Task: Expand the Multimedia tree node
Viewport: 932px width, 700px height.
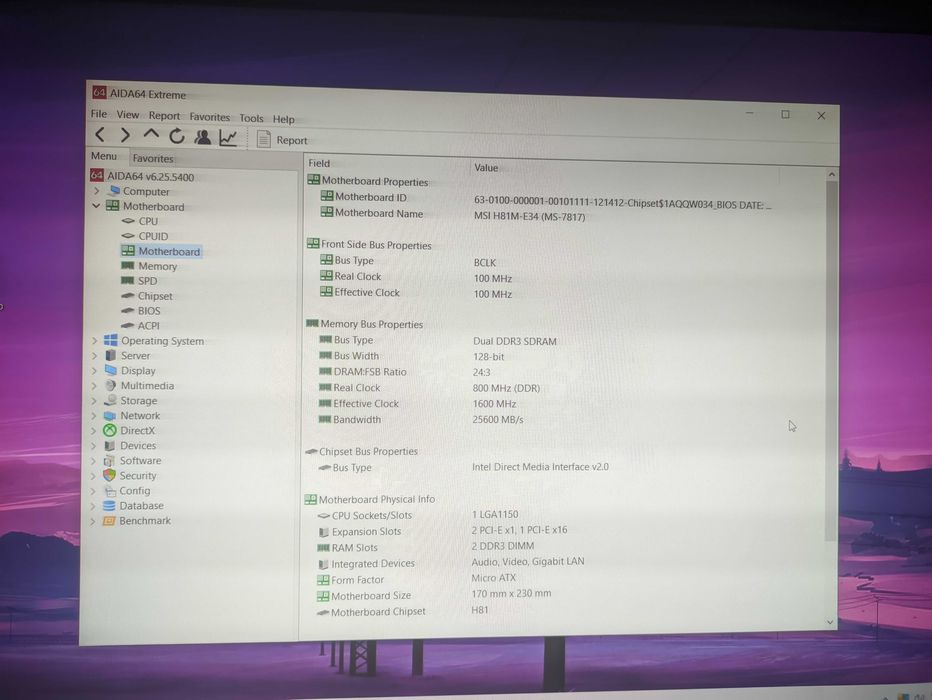Action: 95,385
